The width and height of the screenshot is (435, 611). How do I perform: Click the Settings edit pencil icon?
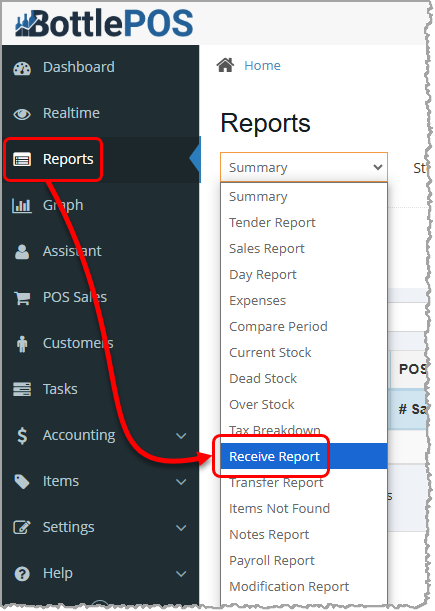[22, 527]
